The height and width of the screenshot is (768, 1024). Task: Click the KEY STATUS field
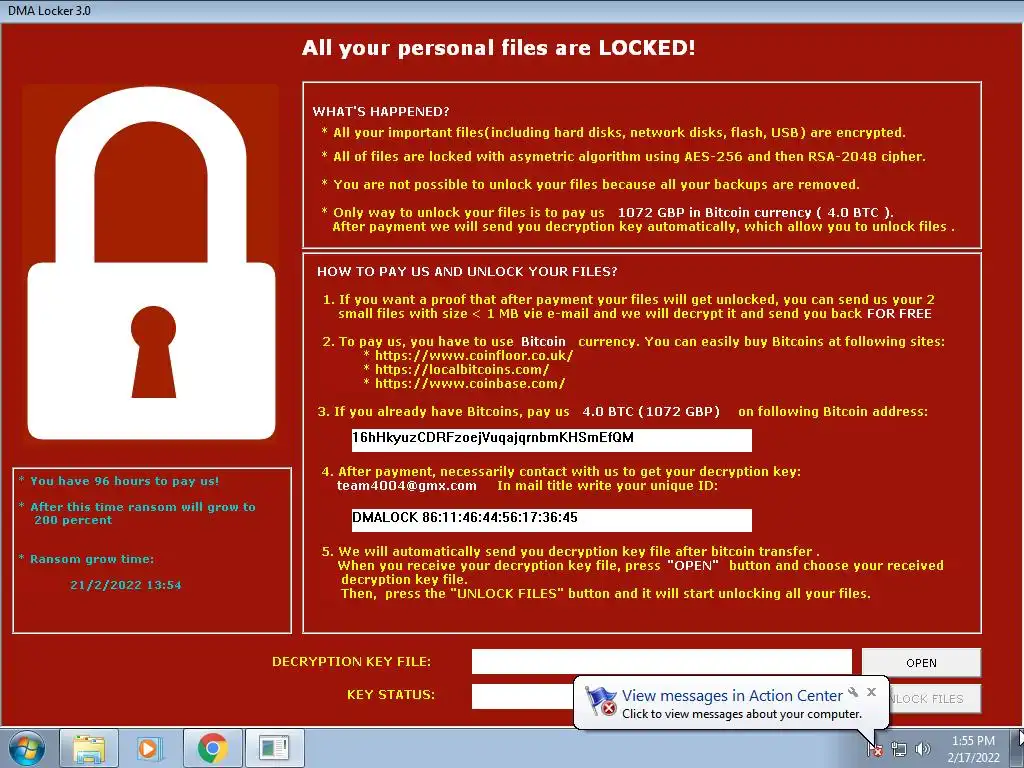522,696
